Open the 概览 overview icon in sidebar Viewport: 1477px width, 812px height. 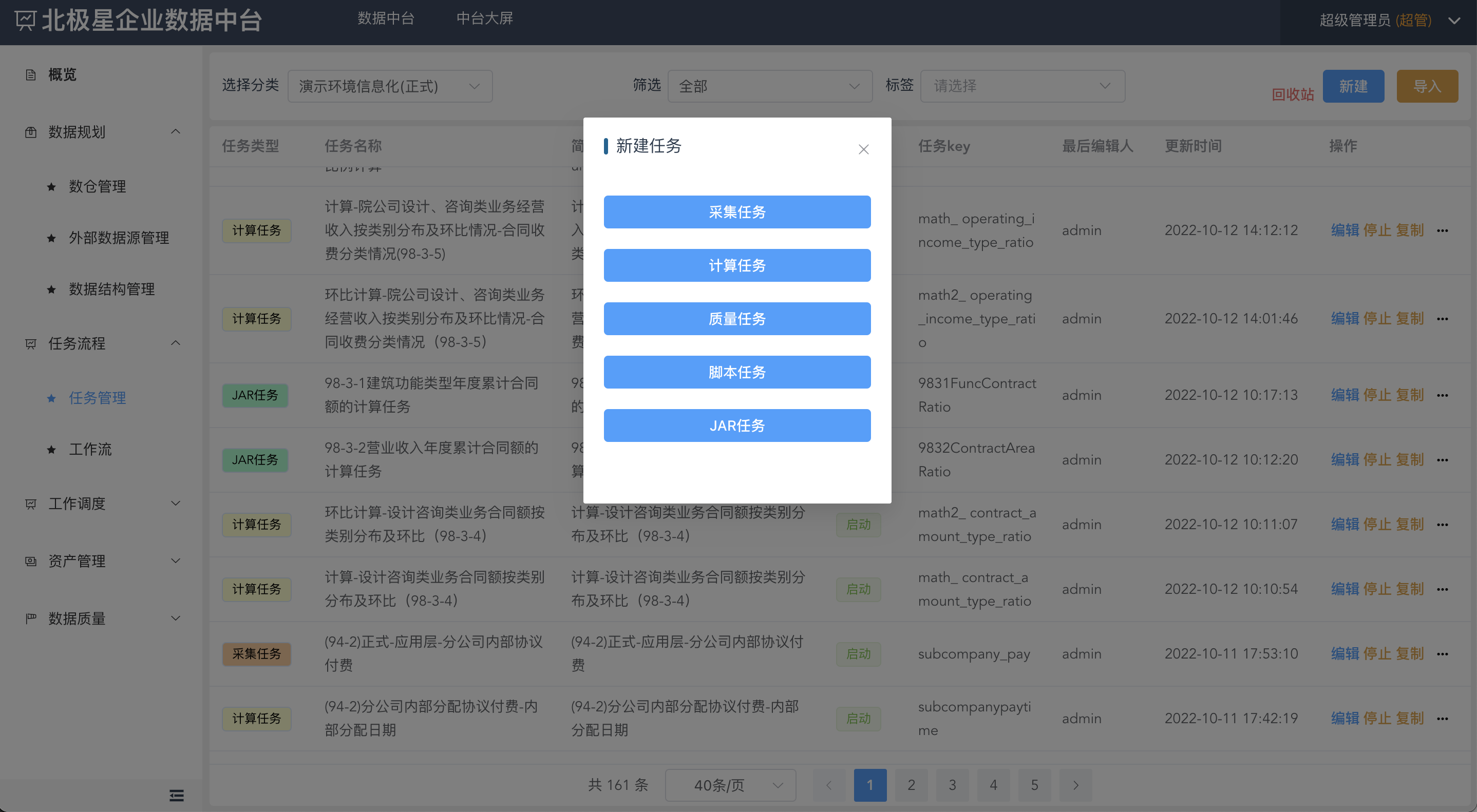pyautogui.click(x=30, y=74)
